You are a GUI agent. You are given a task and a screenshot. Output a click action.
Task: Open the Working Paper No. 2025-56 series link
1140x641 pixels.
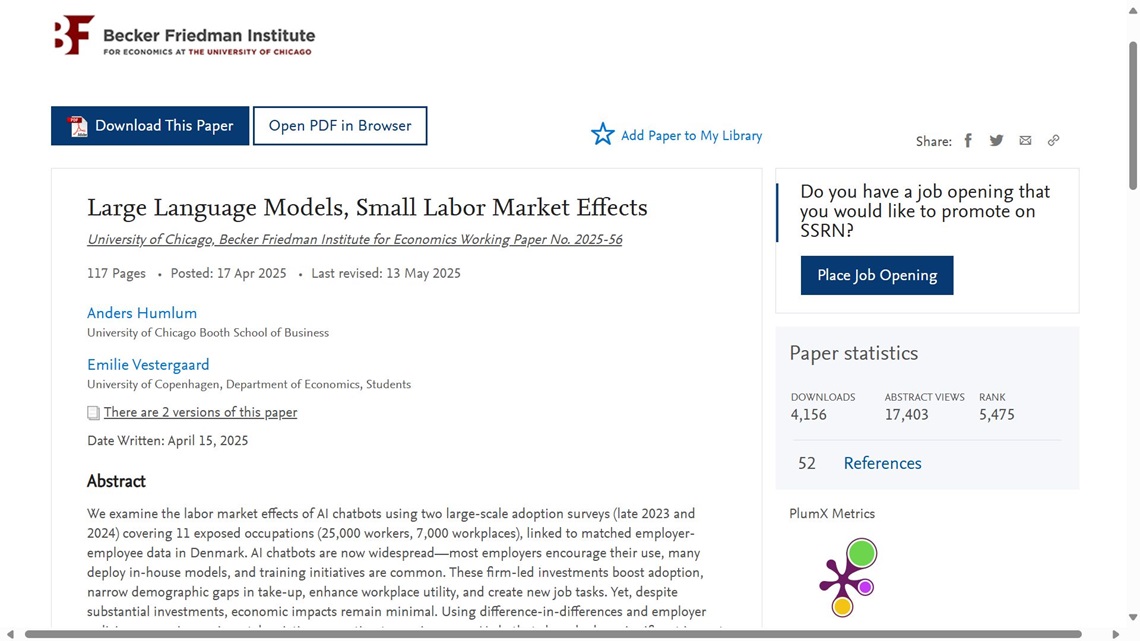point(355,240)
